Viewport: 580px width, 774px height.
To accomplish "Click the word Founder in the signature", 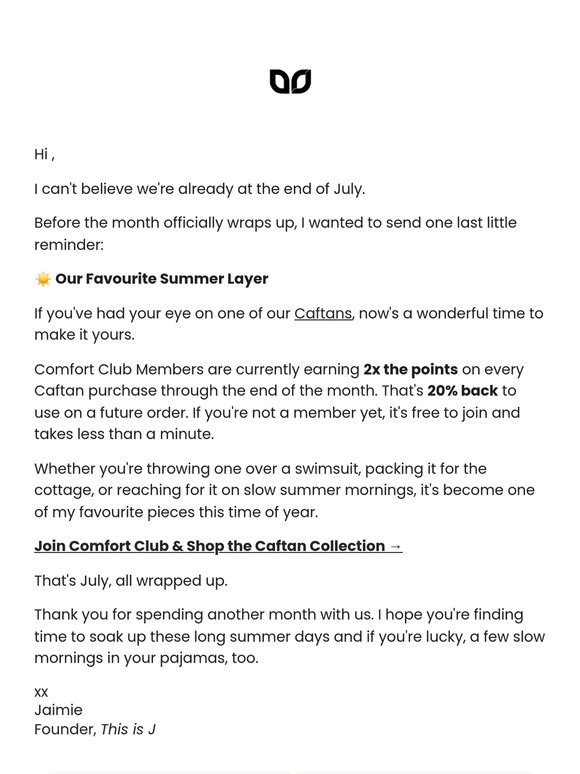I will (64, 729).
